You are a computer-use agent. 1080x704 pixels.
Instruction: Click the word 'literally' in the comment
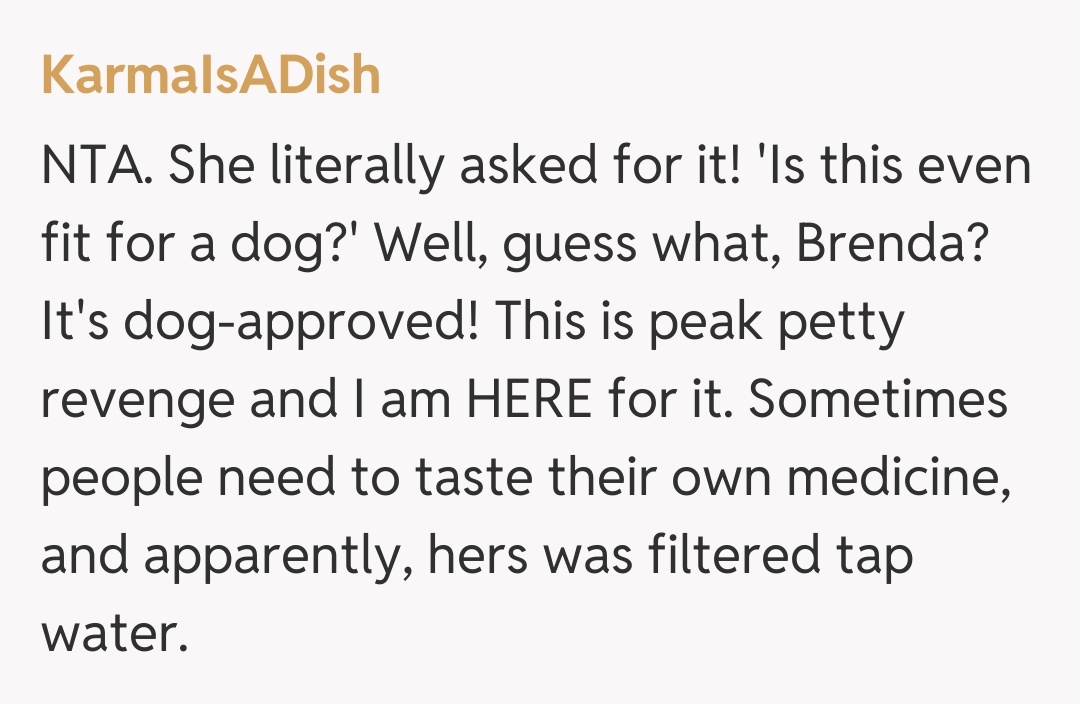pos(360,167)
